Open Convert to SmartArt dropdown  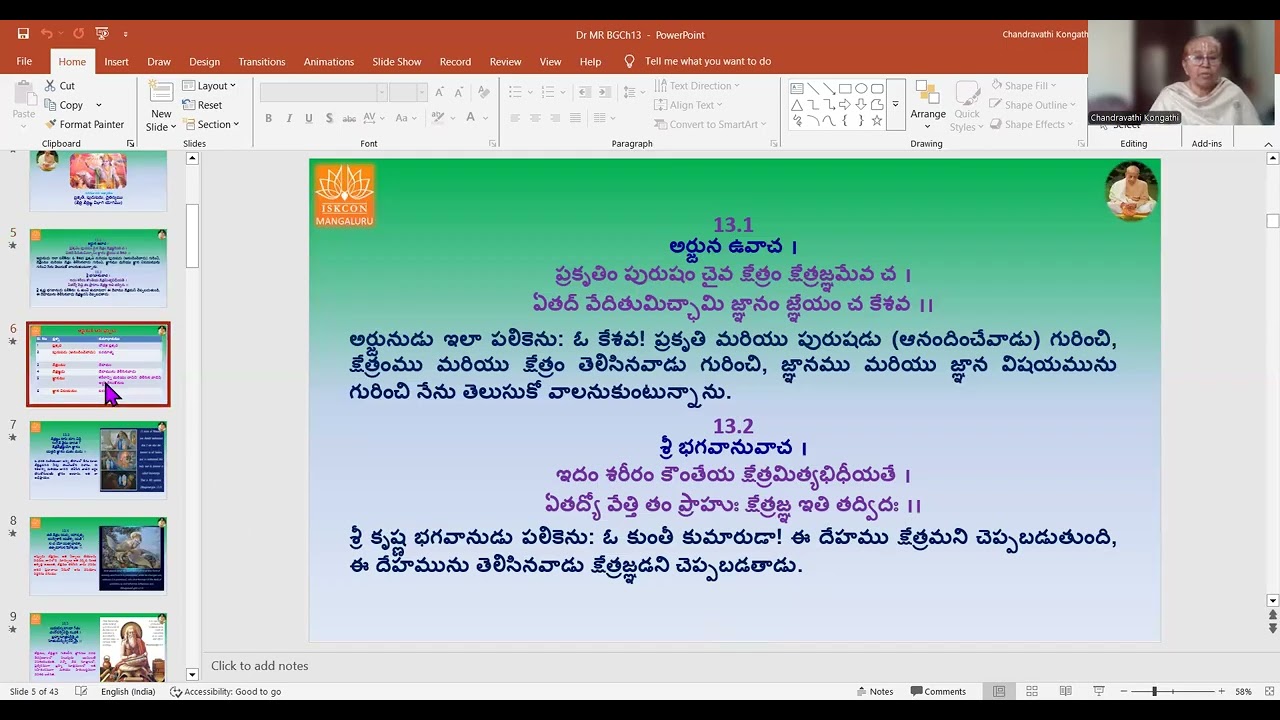coord(711,124)
